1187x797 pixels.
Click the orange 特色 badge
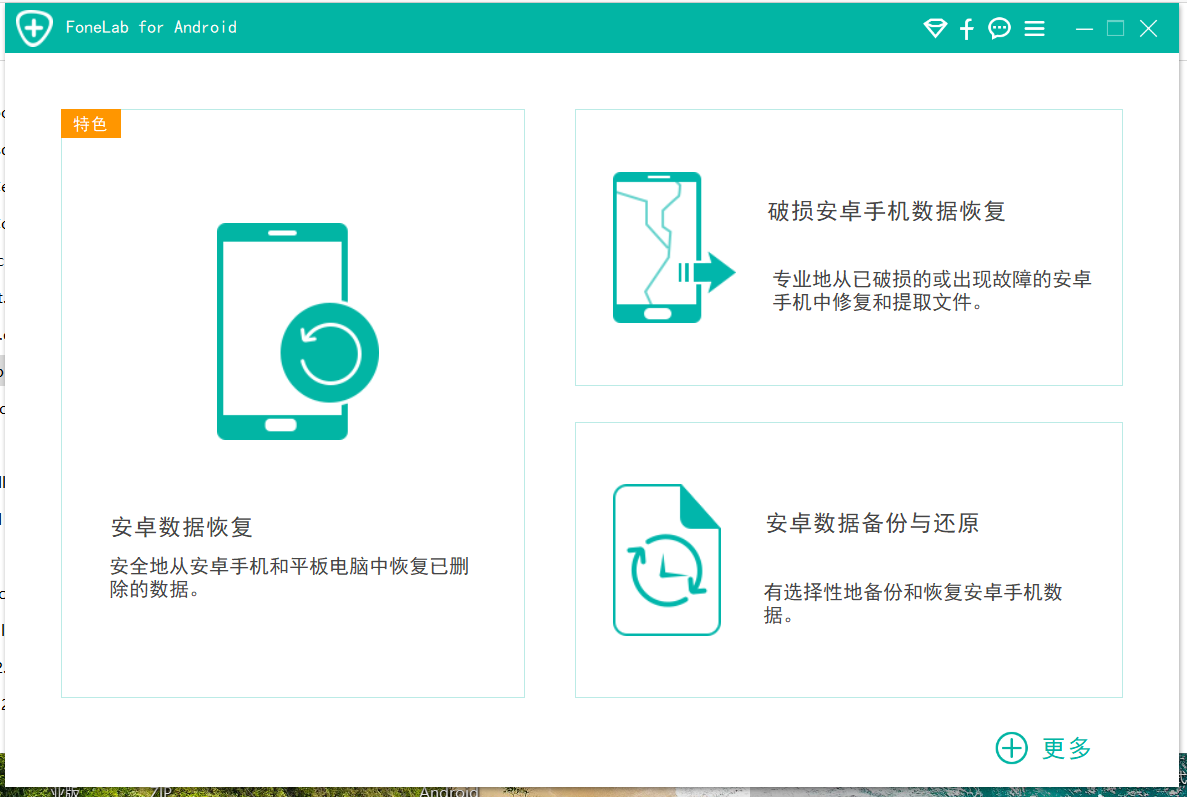pos(91,124)
